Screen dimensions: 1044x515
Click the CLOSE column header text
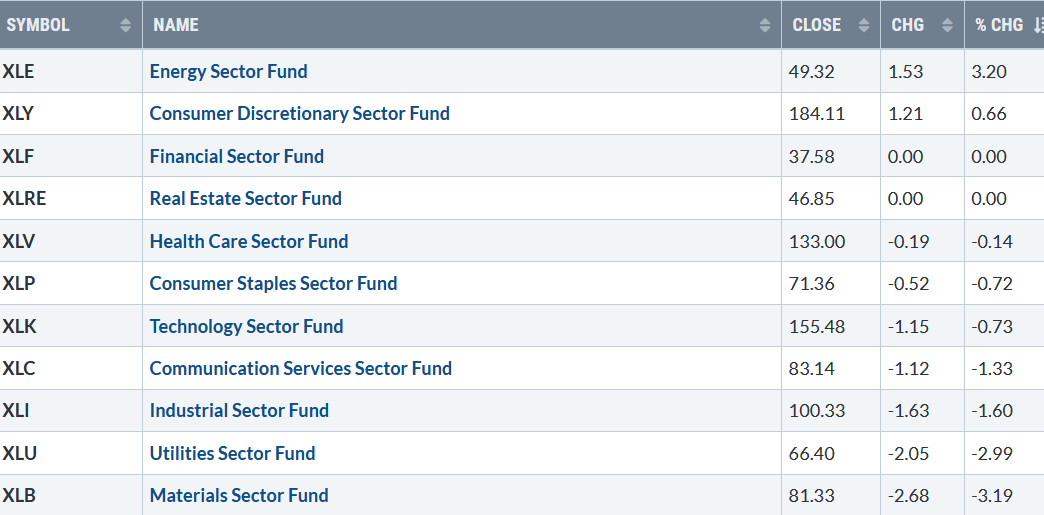(x=816, y=25)
